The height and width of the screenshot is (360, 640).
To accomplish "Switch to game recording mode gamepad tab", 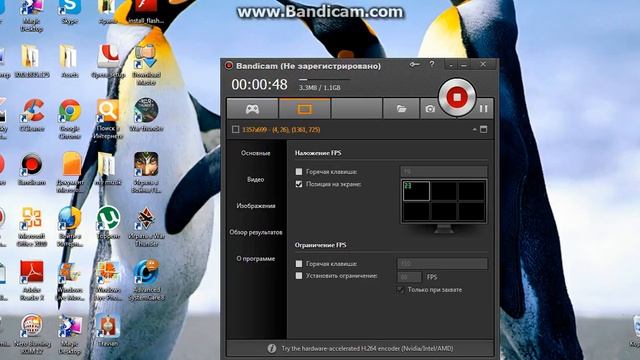I will (x=252, y=109).
